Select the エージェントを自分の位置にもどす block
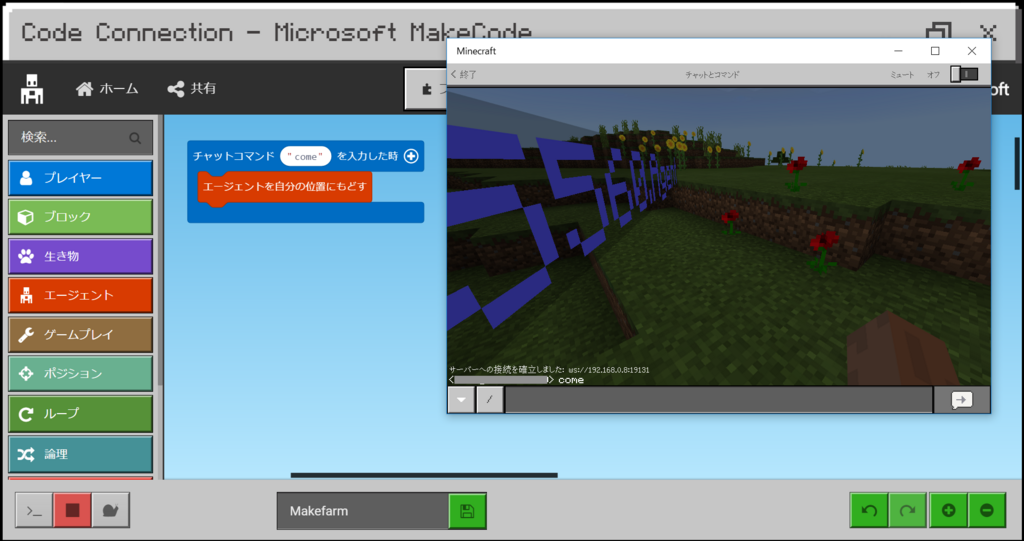This screenshot has width=1024, height=541. (x=285, y=187)
